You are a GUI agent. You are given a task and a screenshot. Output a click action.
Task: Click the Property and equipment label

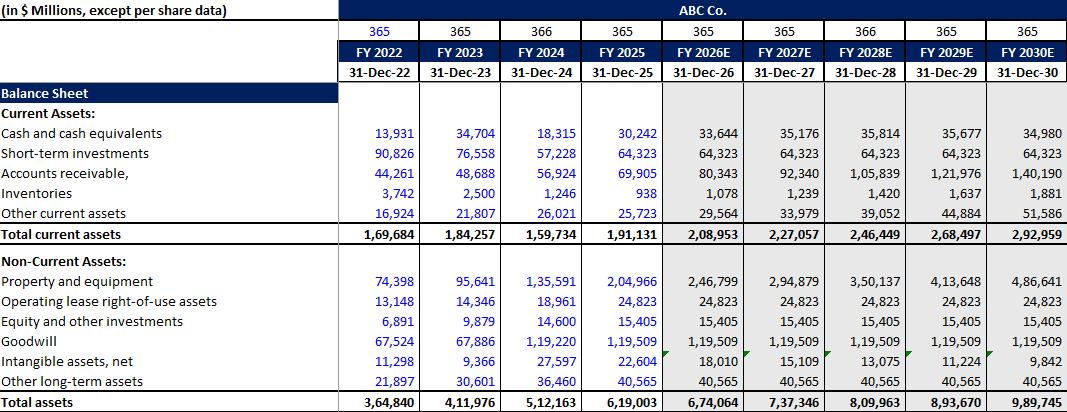click(78, 281)
